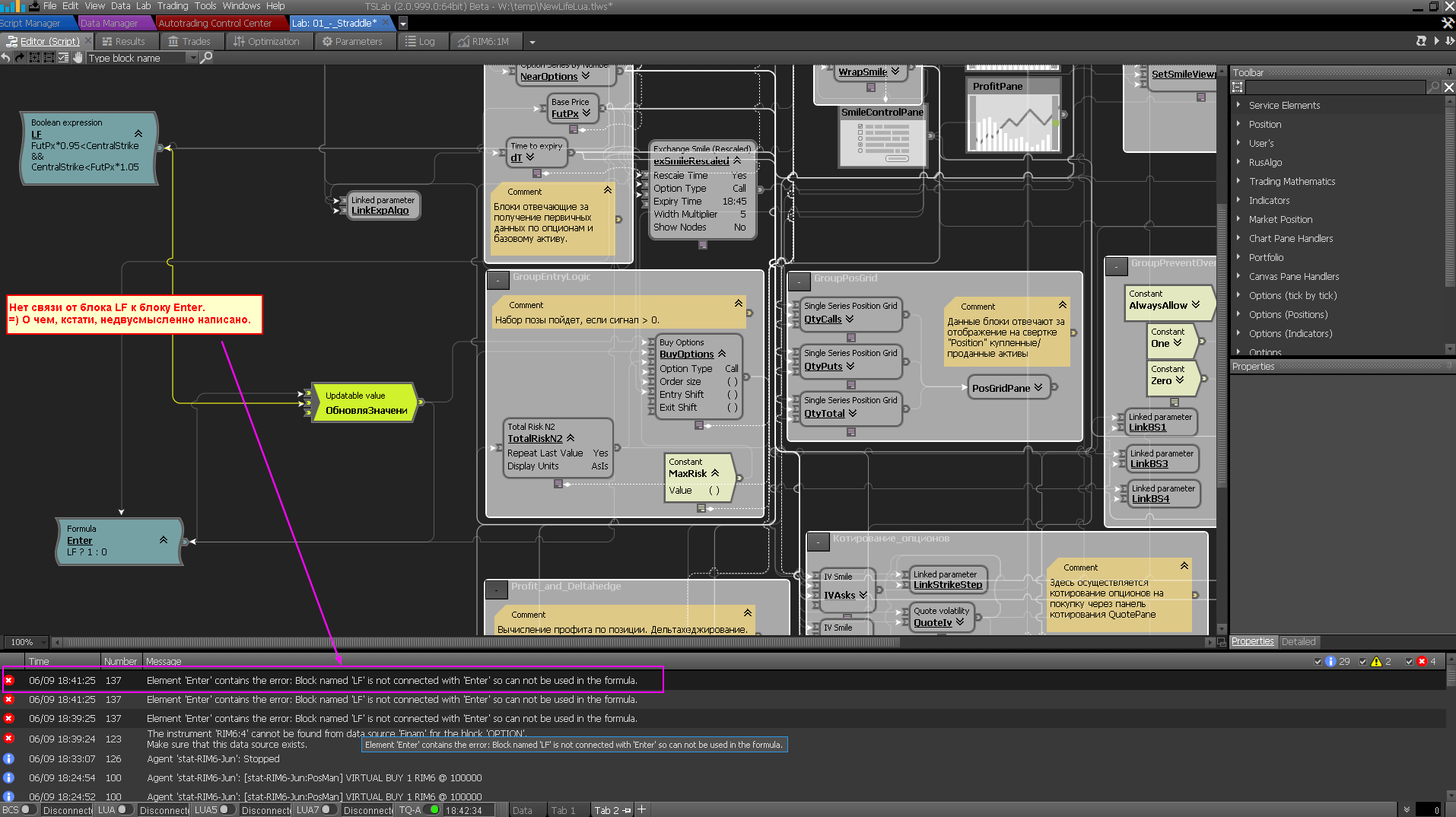Screen dimensions: 1456x817
Task: Click the redo arrow in the editor toolbar
Action: pyautogui.click(x=21, y=58)
